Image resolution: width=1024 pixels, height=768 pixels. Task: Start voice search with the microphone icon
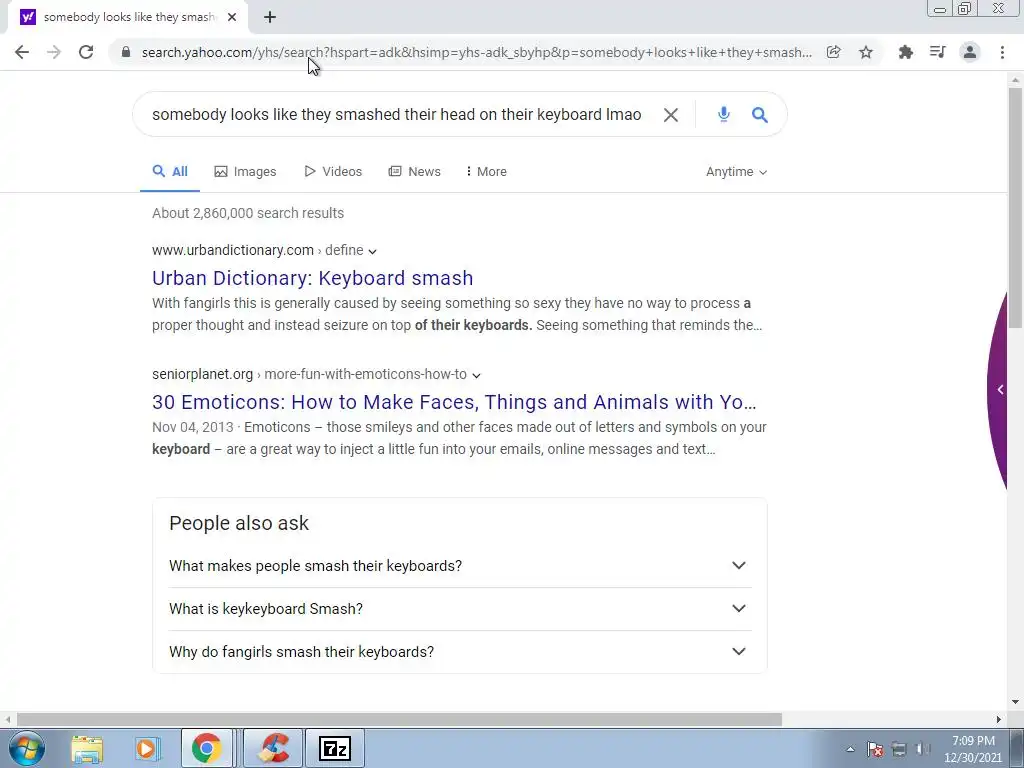(x=724, y=115)
